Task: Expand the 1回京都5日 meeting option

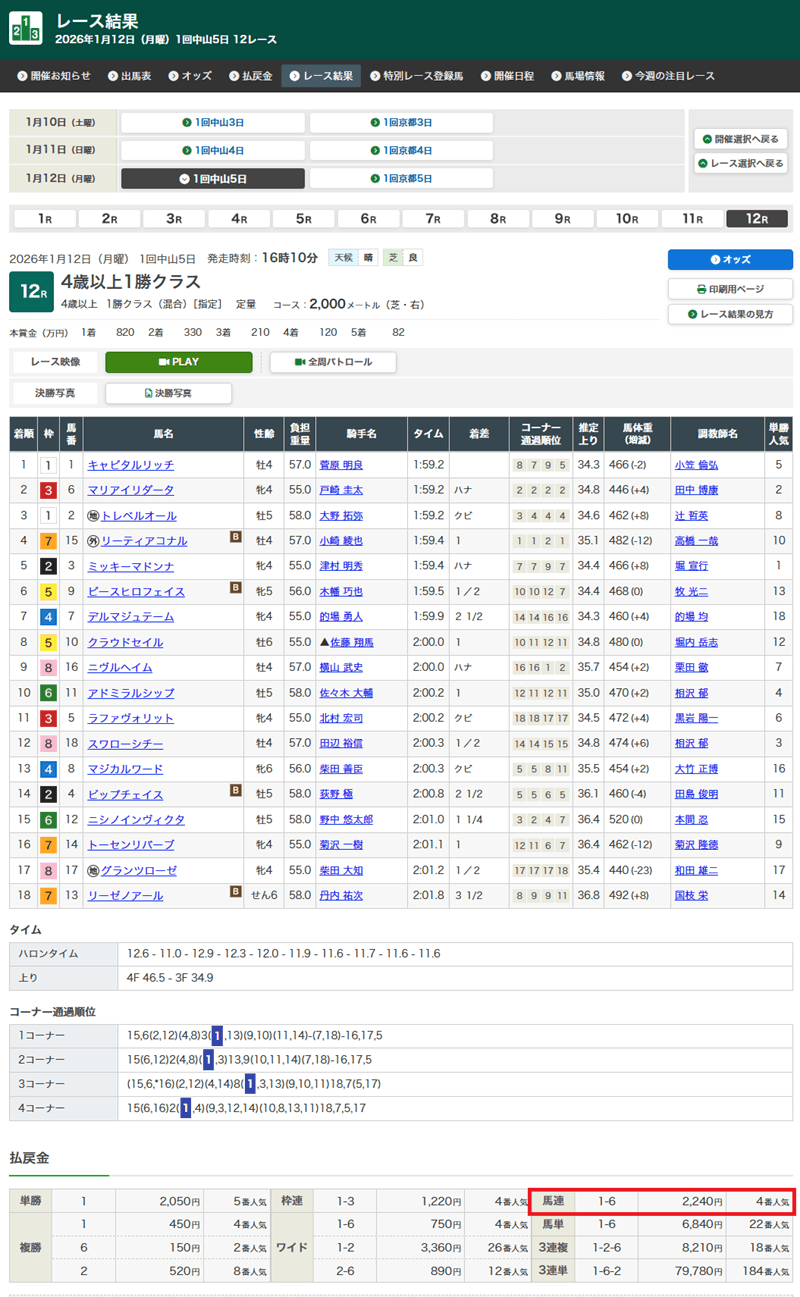Action: point(401,179)
